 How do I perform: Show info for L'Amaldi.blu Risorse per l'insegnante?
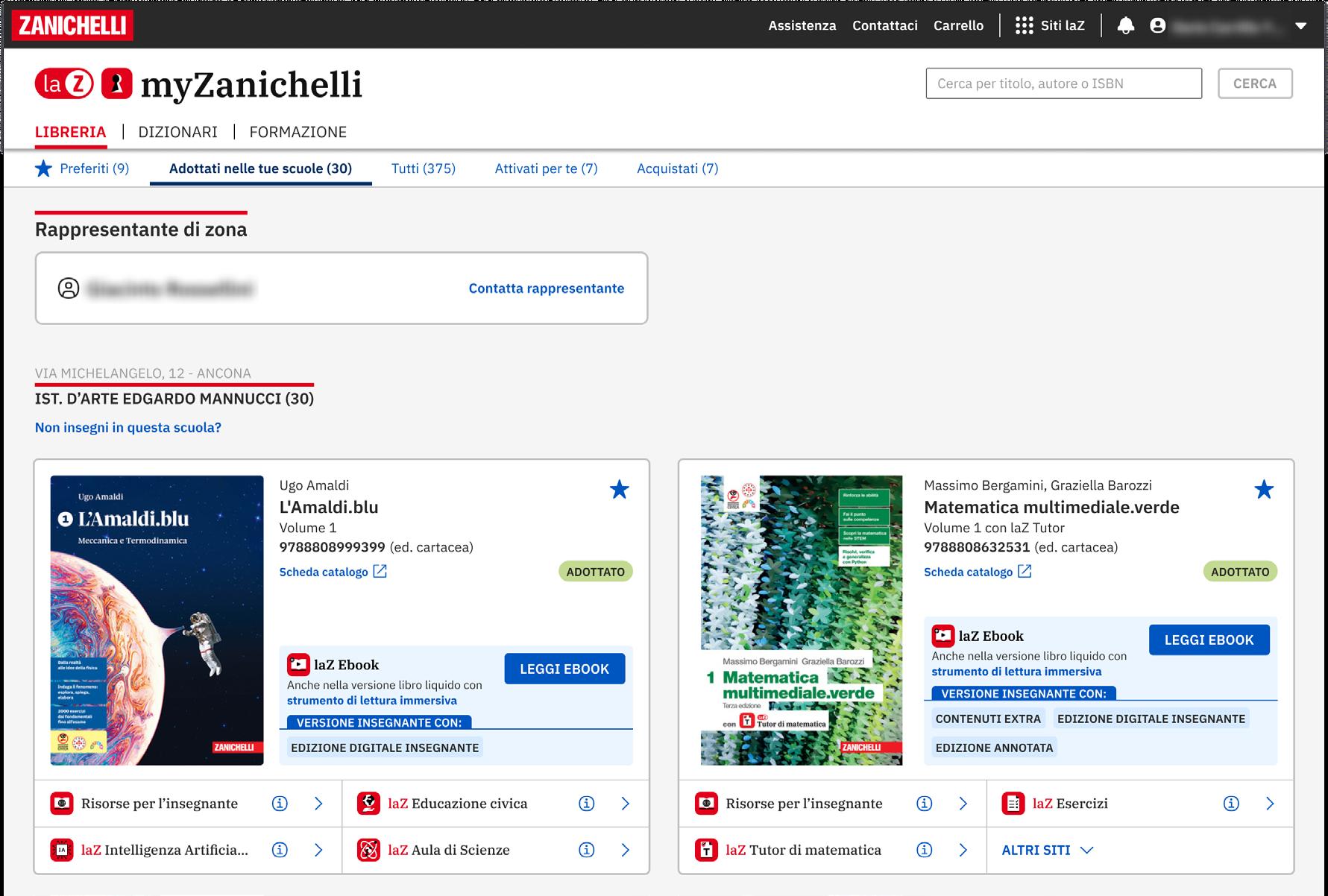coord(280,804)
